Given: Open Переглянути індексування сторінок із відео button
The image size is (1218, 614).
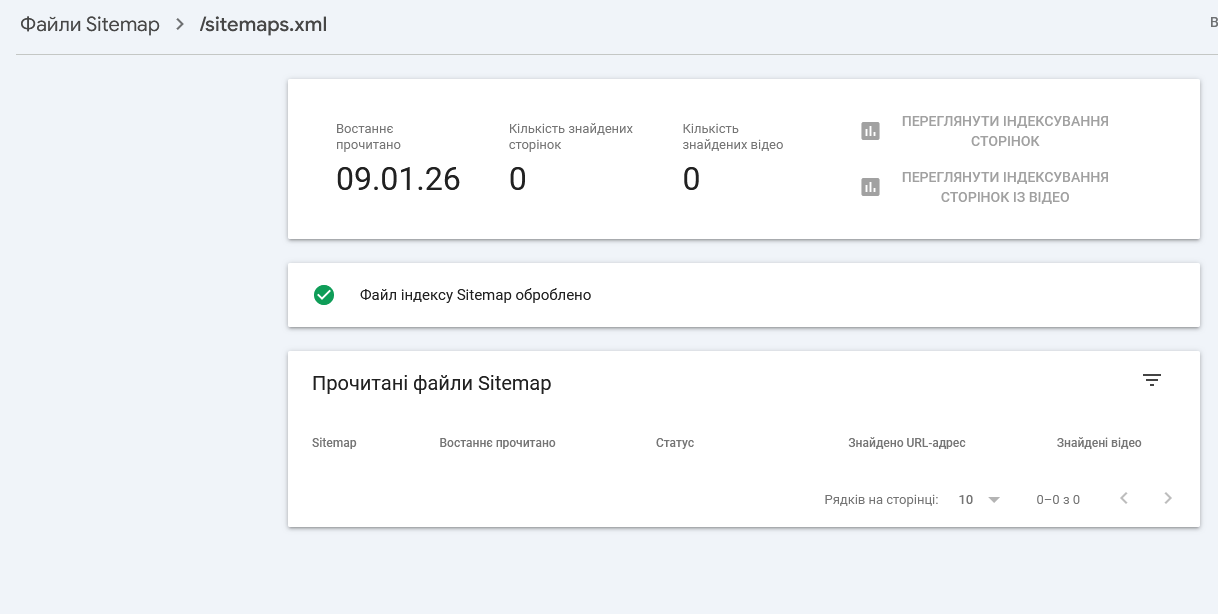Looking at the screenshot, I should 1004,187.
